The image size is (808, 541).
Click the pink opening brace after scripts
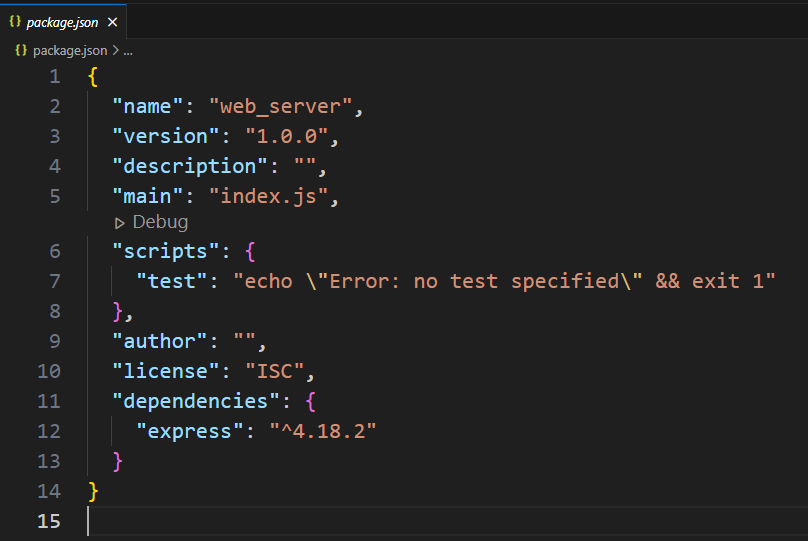coord(250,251)
